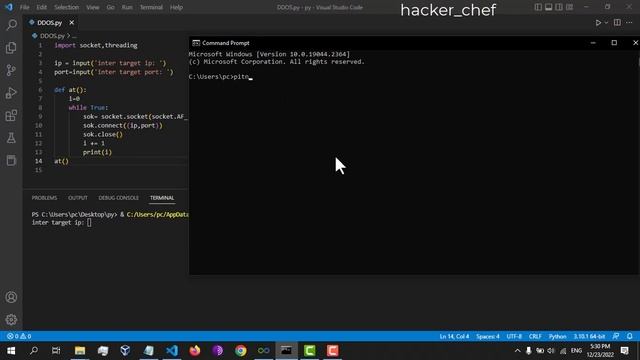Expand the run button dropdown arrow
The width and height of the screenshot is (640, 360).
tap(606, 23)
